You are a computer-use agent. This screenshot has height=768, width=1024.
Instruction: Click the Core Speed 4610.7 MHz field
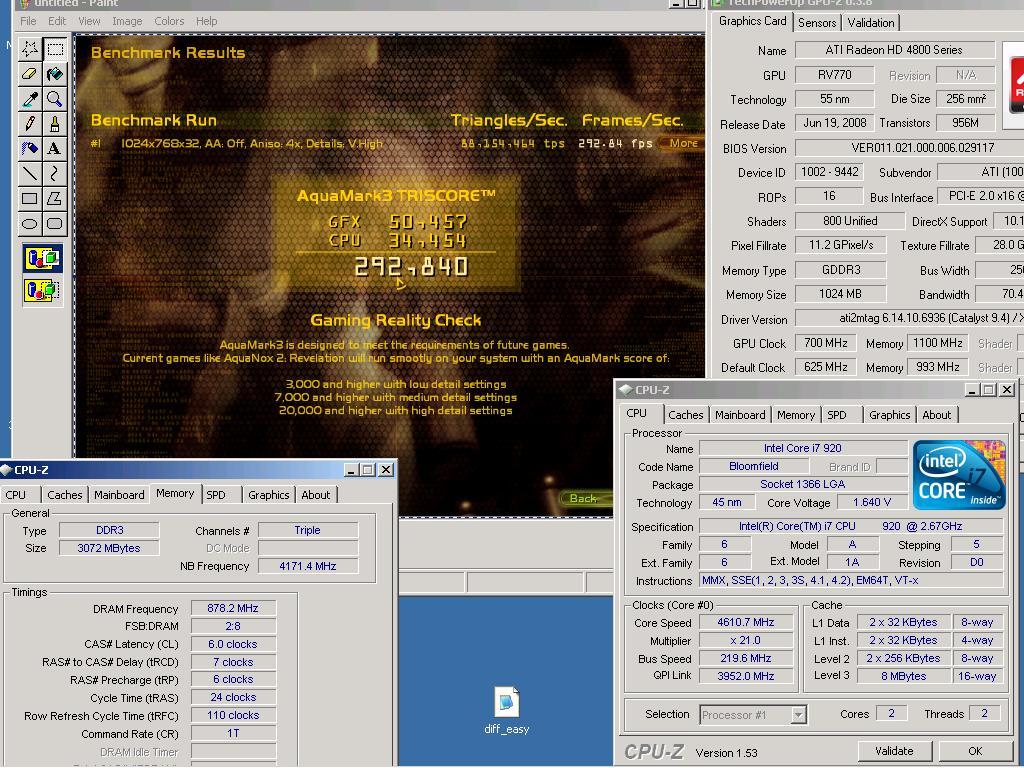pos(746,622)
